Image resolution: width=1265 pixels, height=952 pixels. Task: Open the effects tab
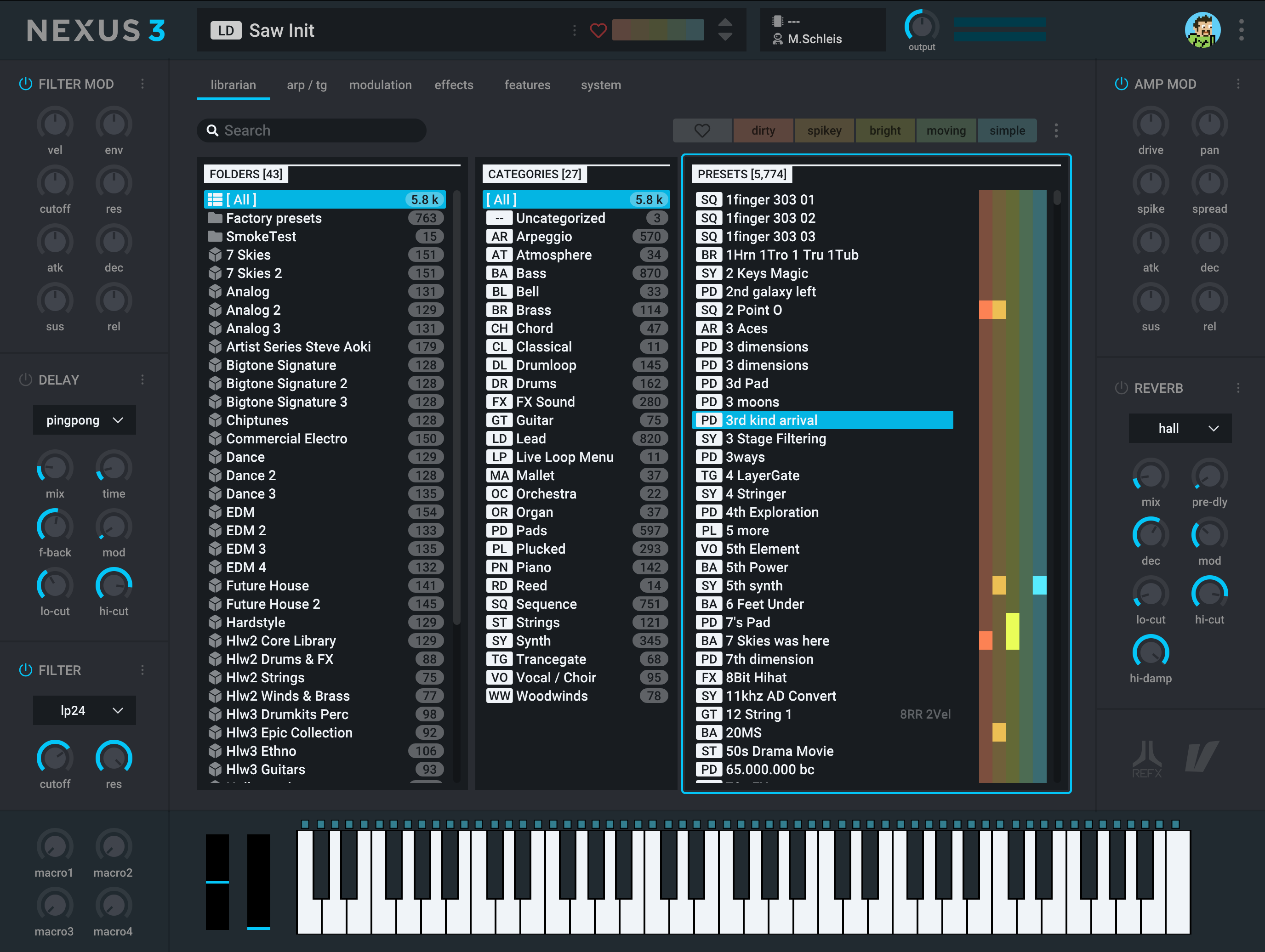(454, 85)
